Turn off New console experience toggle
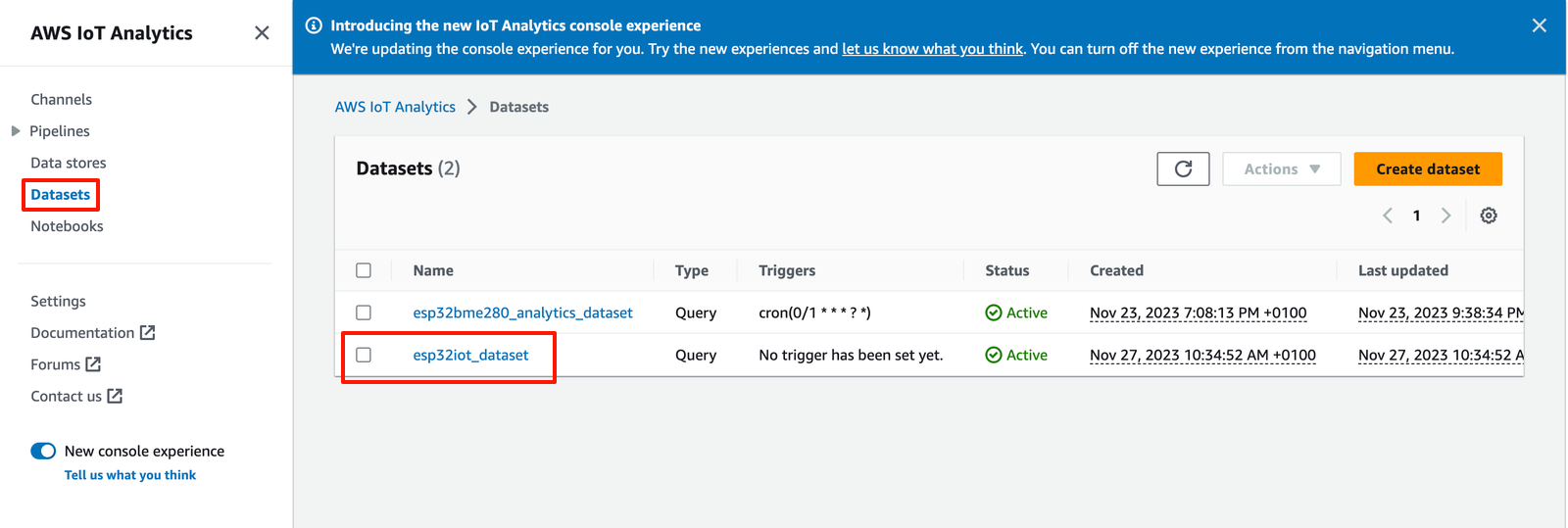 click(x=43, y=451)
